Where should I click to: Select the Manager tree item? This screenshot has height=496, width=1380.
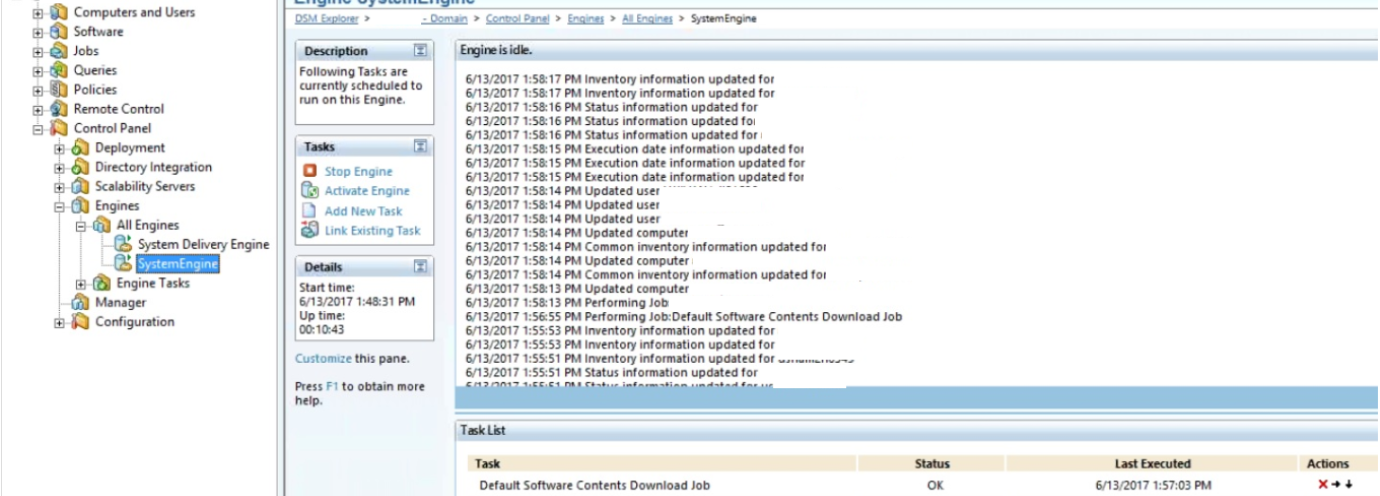(x=120, y=302)
